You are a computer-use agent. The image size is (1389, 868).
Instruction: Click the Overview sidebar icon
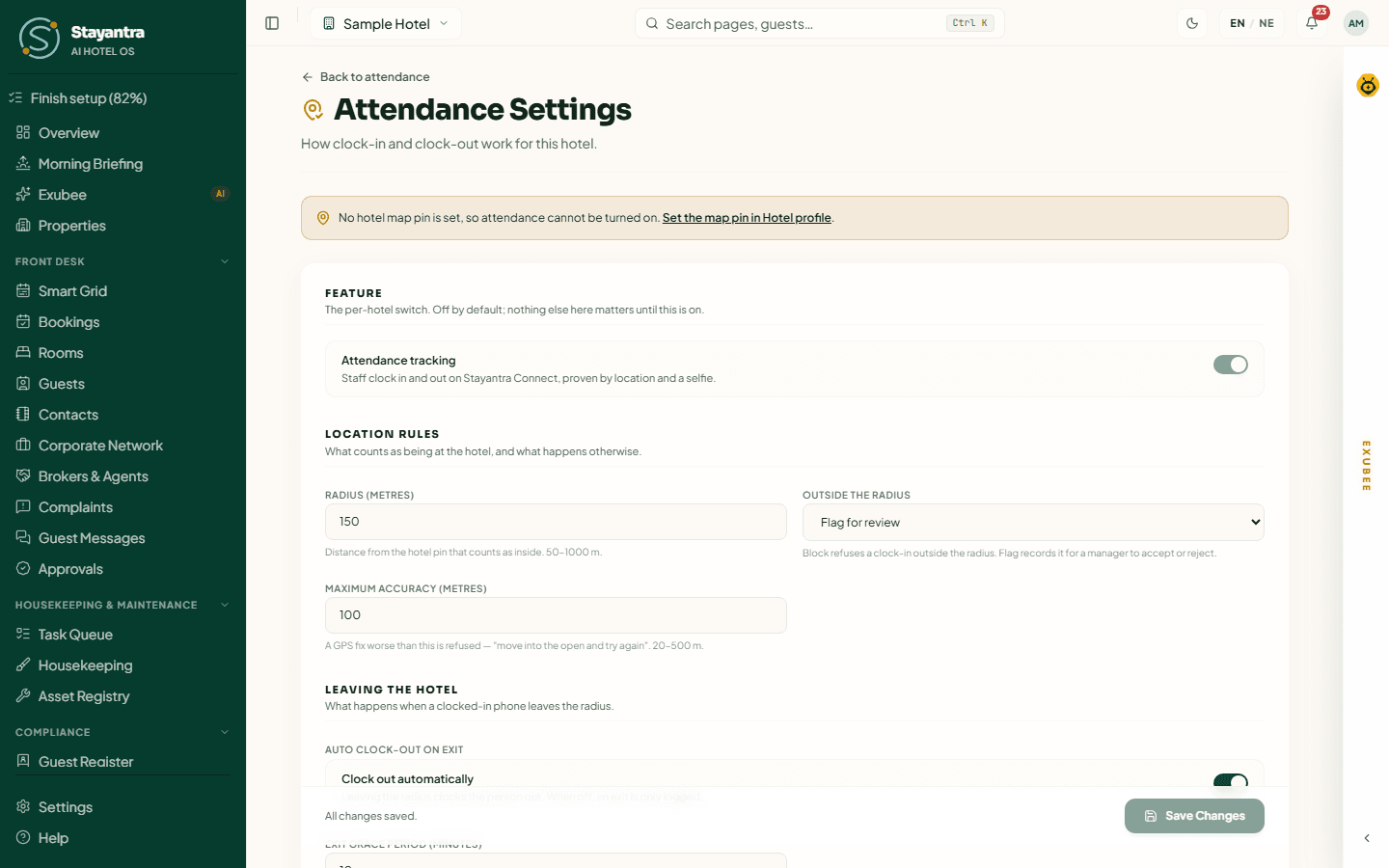pos(23,132)
